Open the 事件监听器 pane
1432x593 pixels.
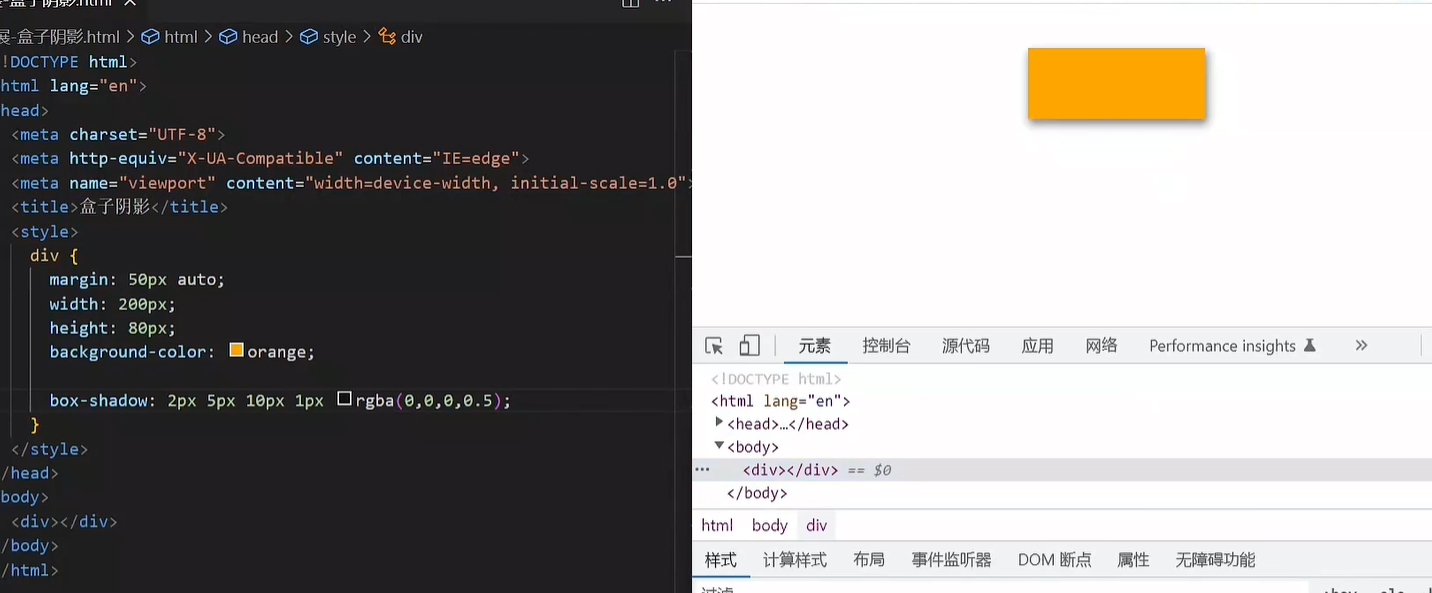coord(951,560)
